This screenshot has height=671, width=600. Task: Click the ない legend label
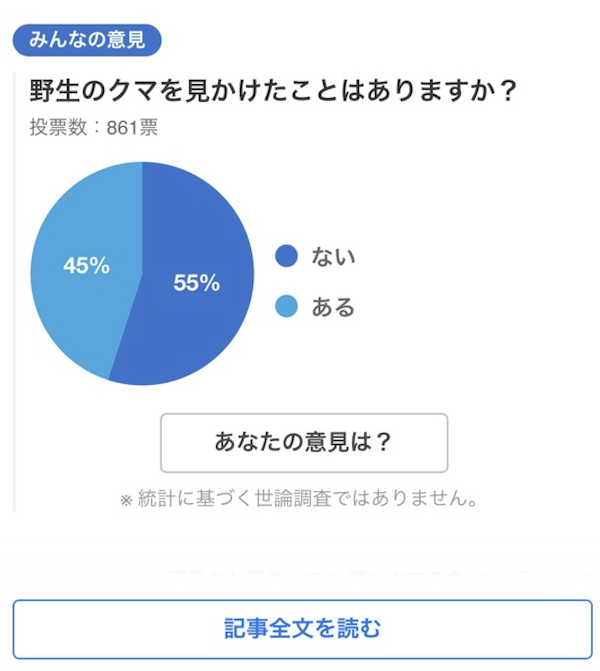click(x=333, y=257)
